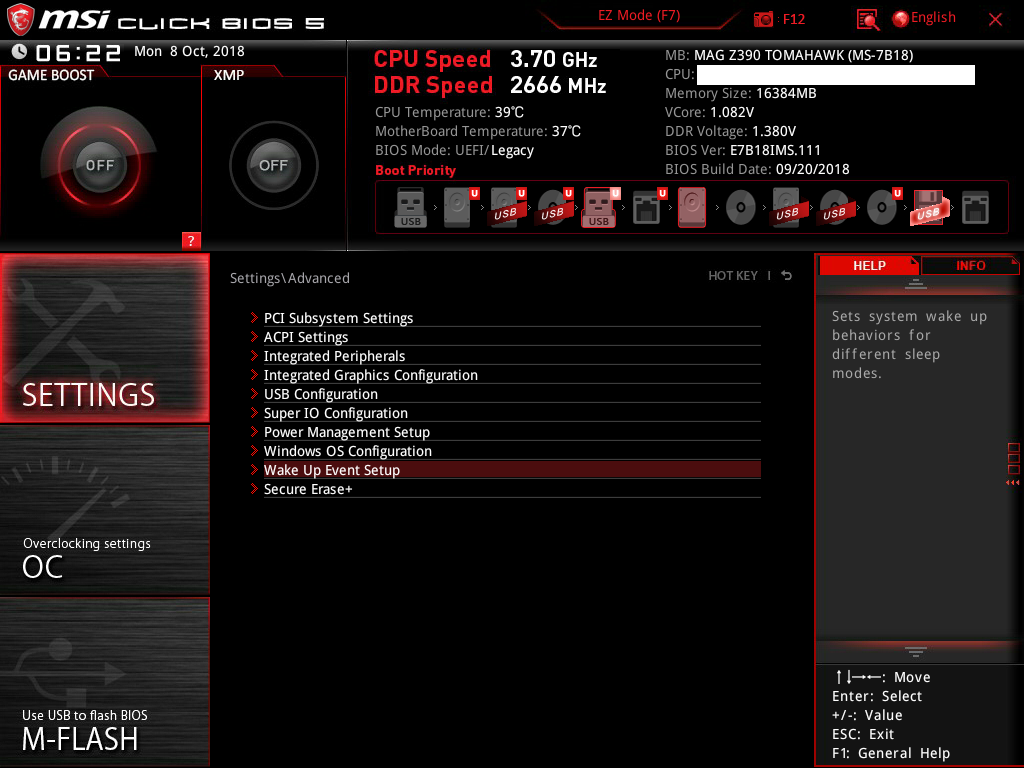Click the back arrow next to HOT KEY
The width and height of the screenshot is (1024, 768).
tap(786, 276)
